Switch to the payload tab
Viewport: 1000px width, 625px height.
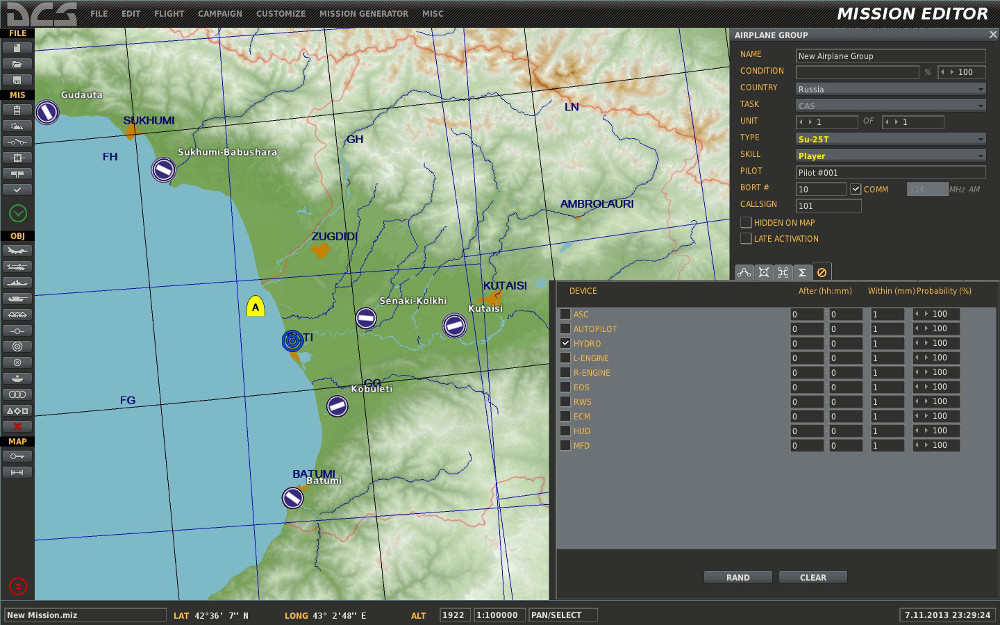click(783, 272)
